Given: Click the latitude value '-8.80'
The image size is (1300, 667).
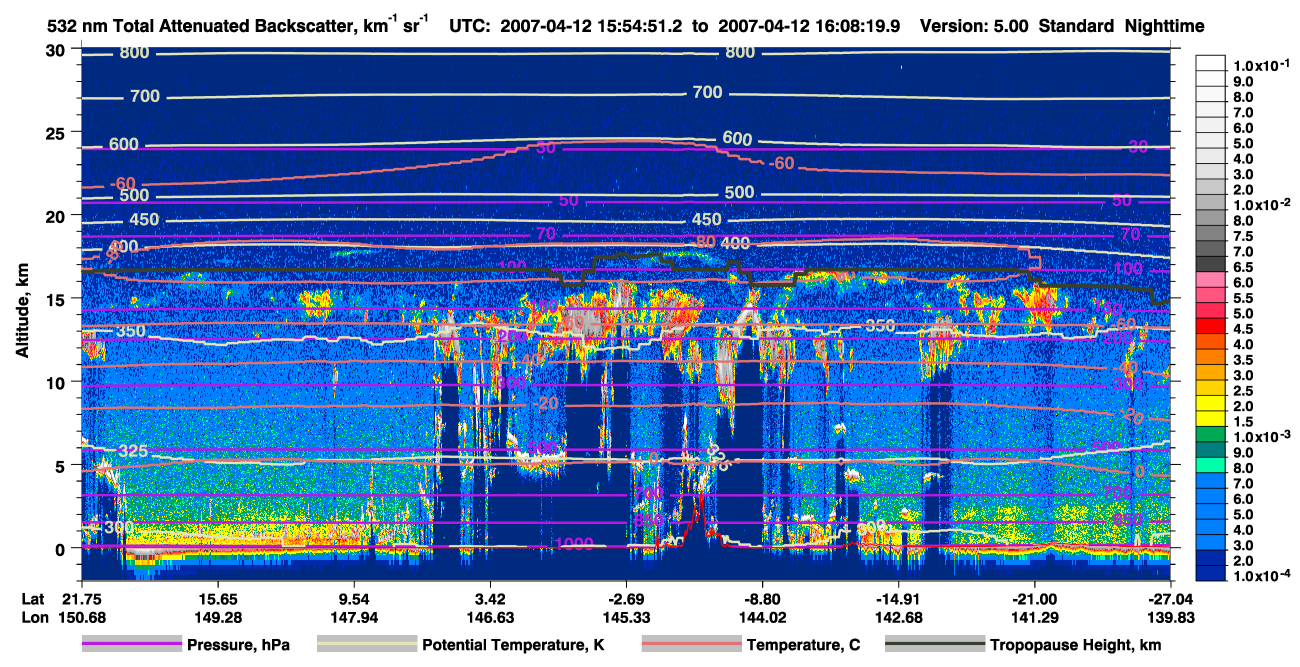Looking at the screenshot, I should (762, 598).
